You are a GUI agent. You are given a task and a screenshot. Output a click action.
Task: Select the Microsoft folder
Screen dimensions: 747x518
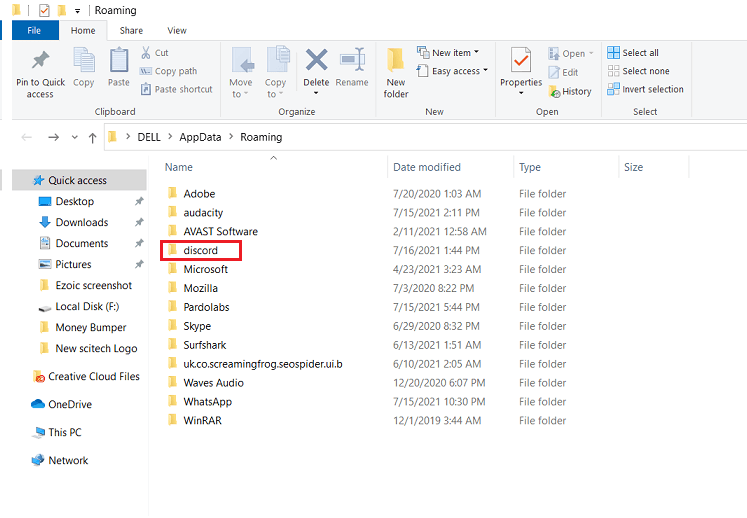coord(206,269)
